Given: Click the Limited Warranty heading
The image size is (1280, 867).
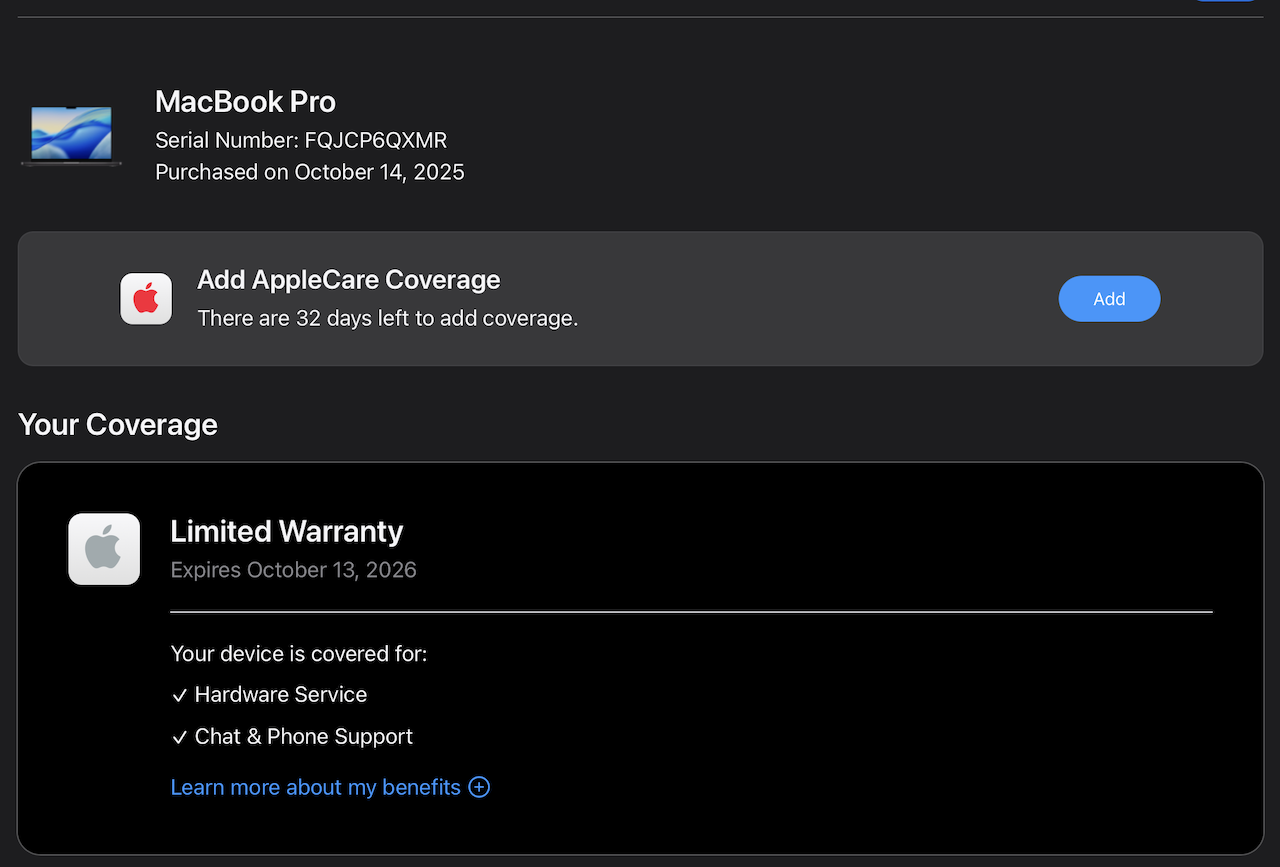Looking at the screenshot, I should click(x=286, y=531).
